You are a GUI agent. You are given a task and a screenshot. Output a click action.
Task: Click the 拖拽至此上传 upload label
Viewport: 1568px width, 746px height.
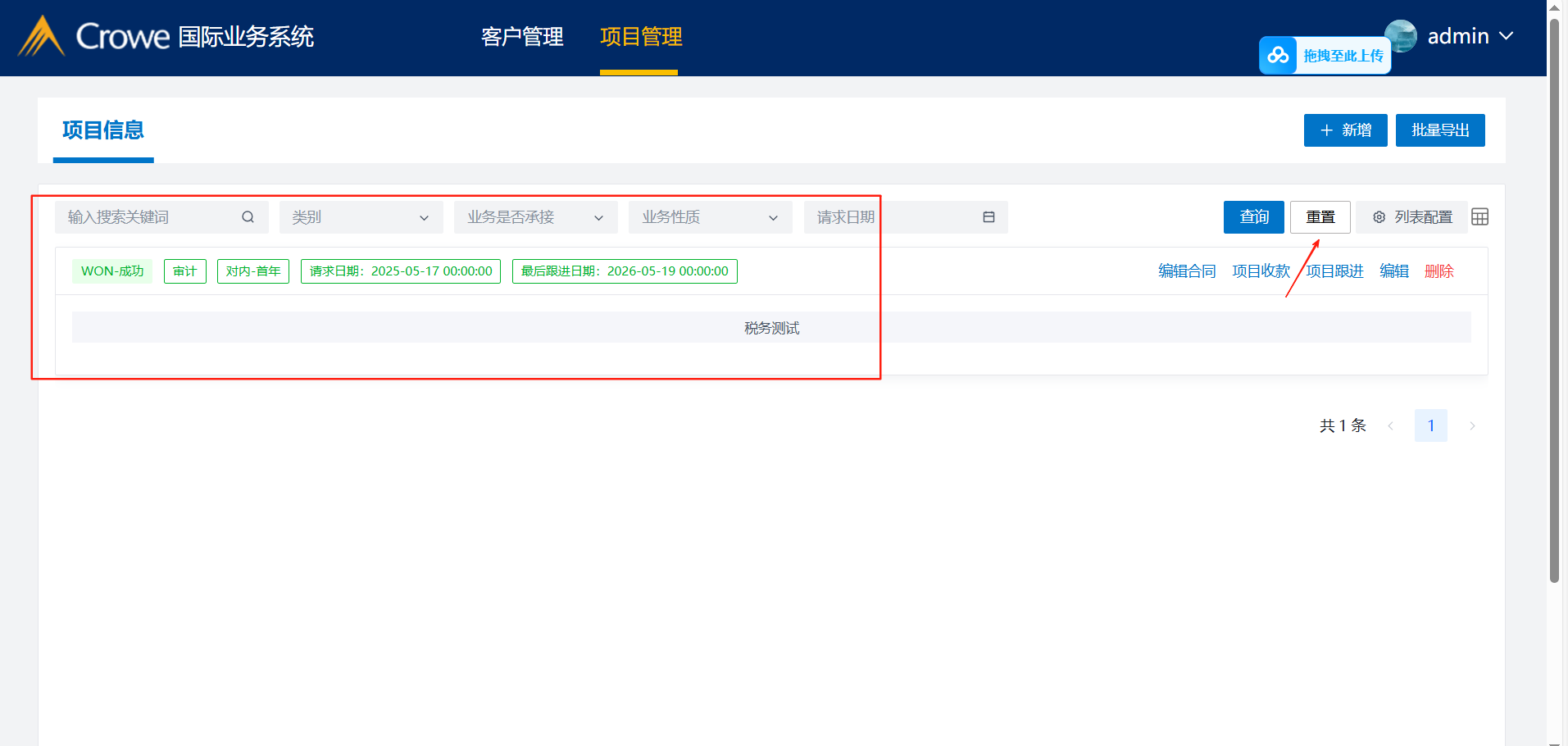click(x=1343, y=56)
